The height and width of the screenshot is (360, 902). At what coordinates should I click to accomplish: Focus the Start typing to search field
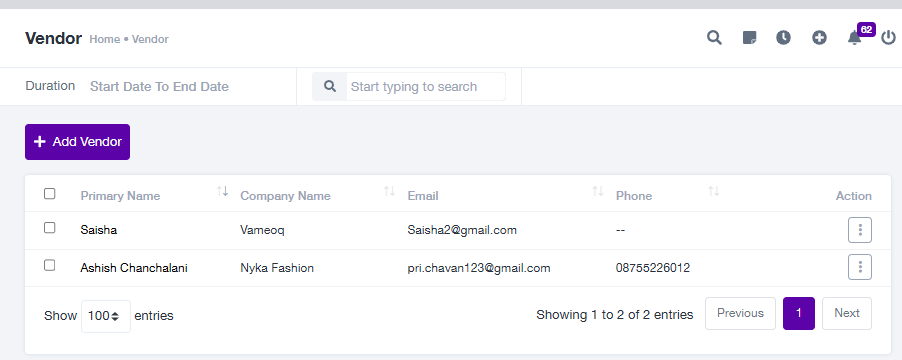tap(425, 86)
